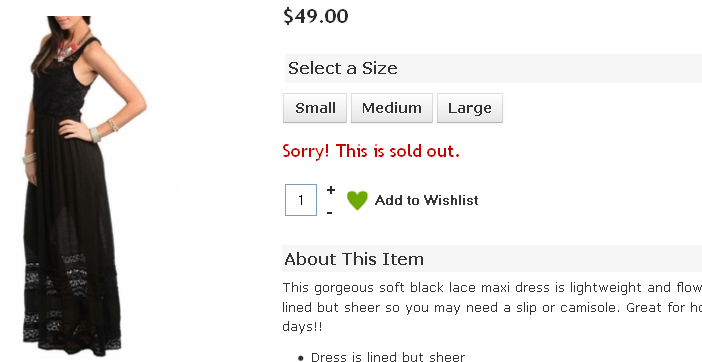Choose the Medium size option
Viewport: 702px width, 362px height.
tap(392, 108)
